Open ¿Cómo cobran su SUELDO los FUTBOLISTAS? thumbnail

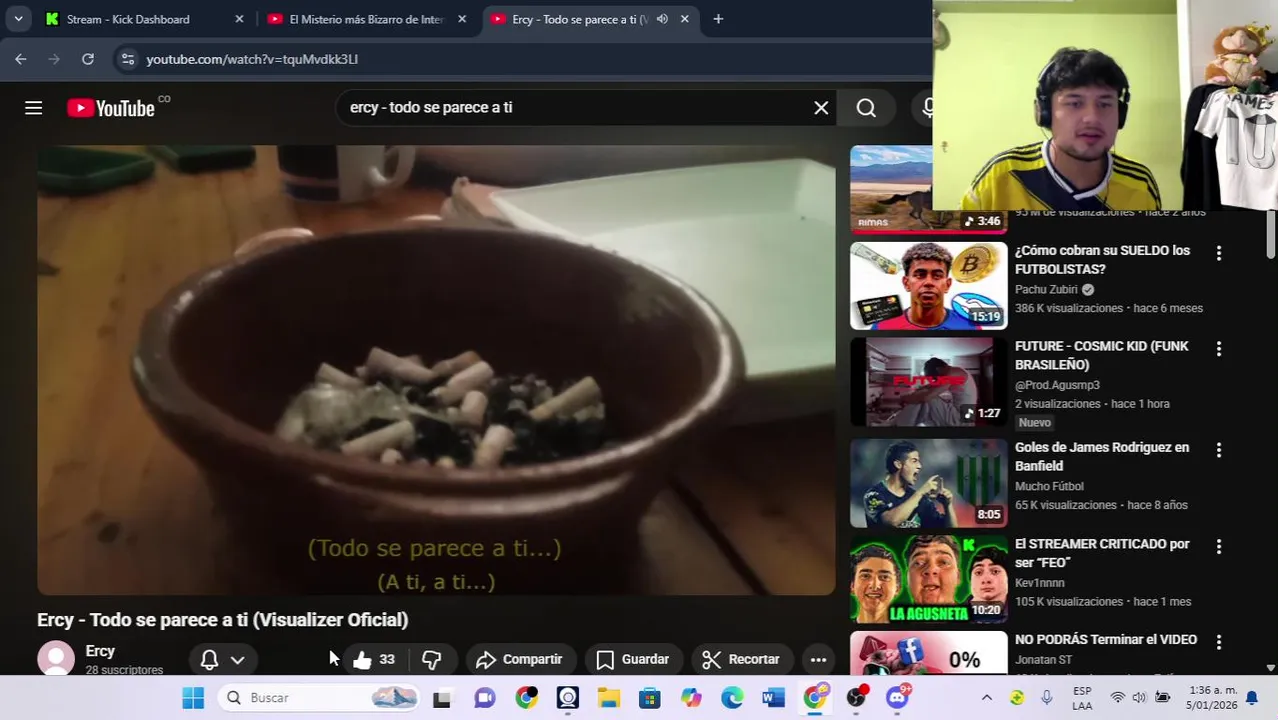[929, 286]
